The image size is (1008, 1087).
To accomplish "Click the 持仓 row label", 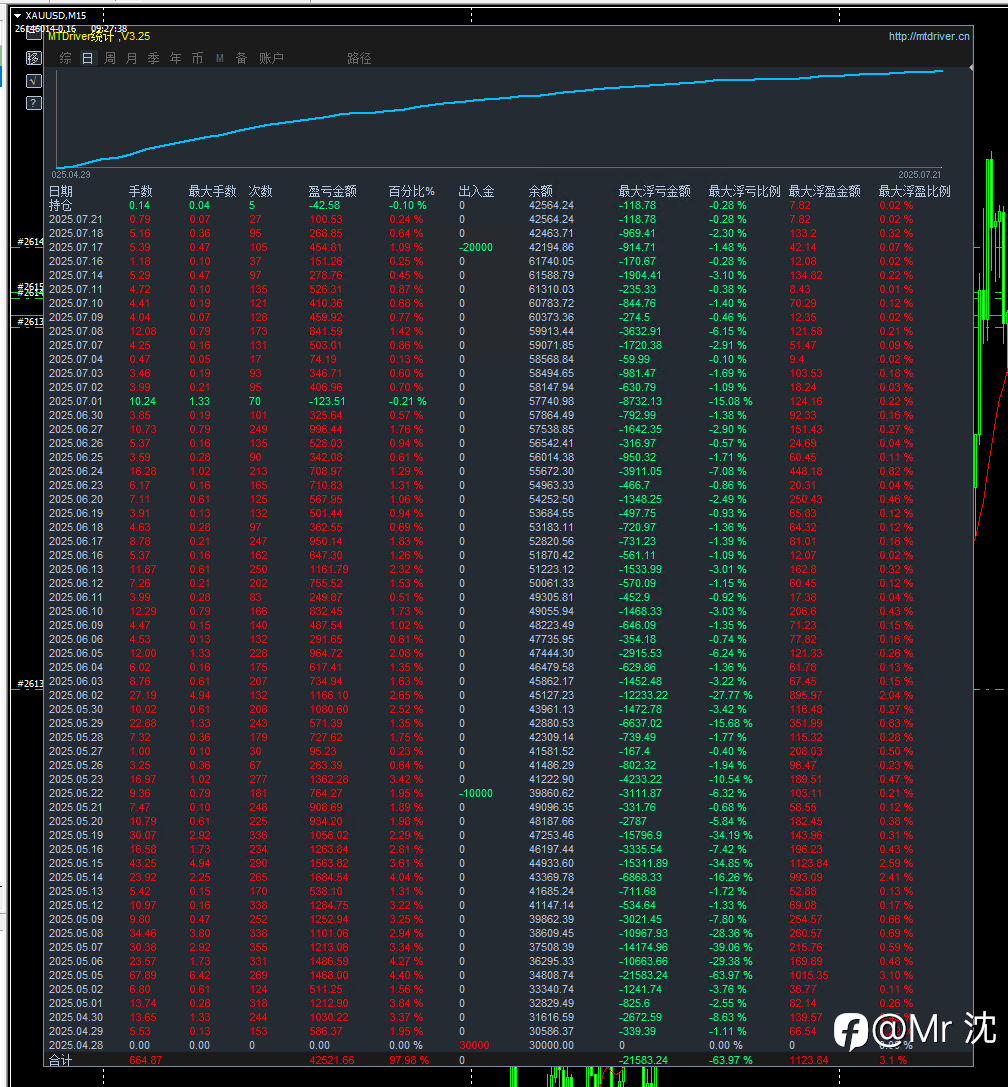I will [60, 205].
